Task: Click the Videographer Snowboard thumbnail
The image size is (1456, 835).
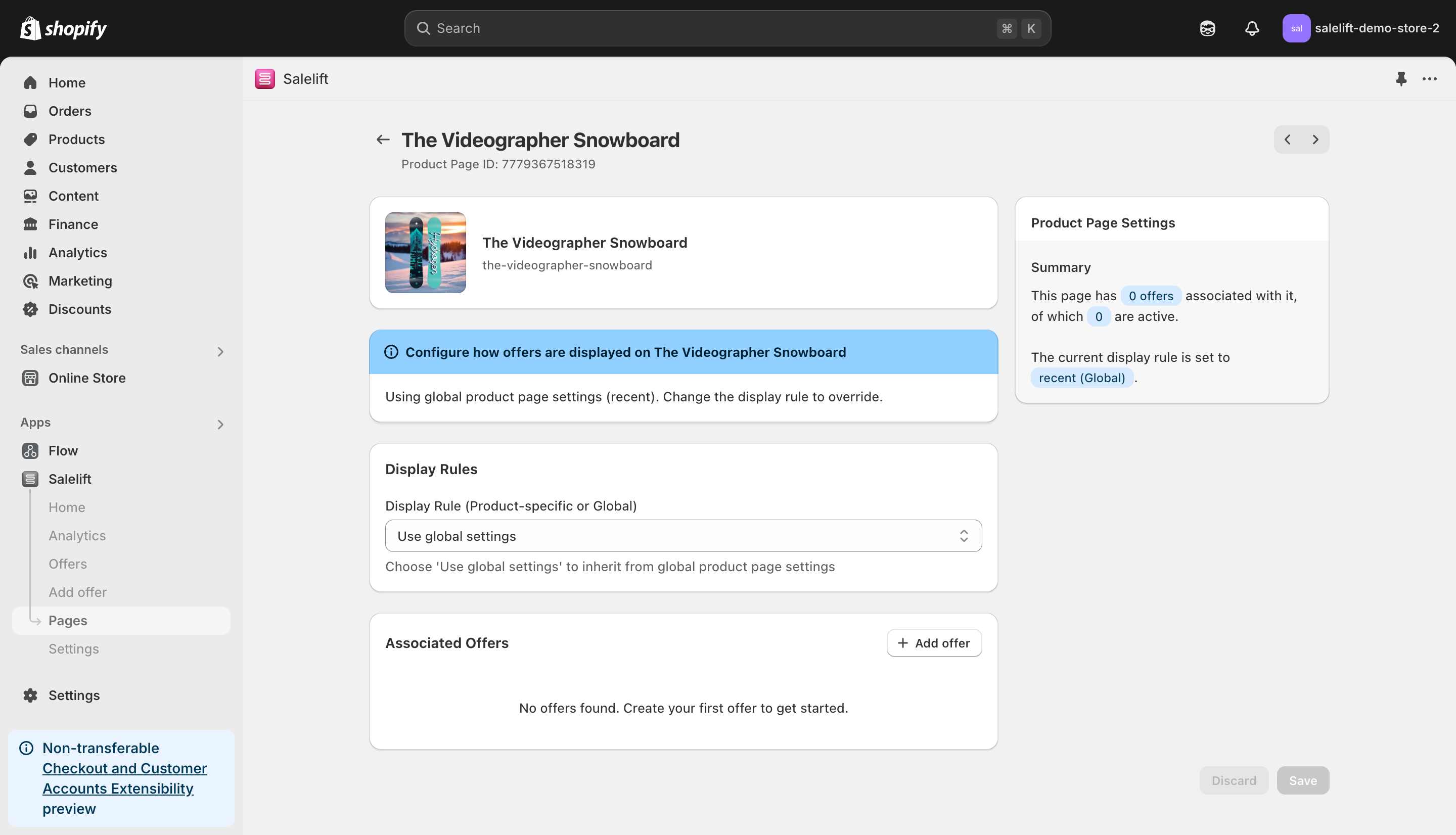Action: click(x=425, y=252)
